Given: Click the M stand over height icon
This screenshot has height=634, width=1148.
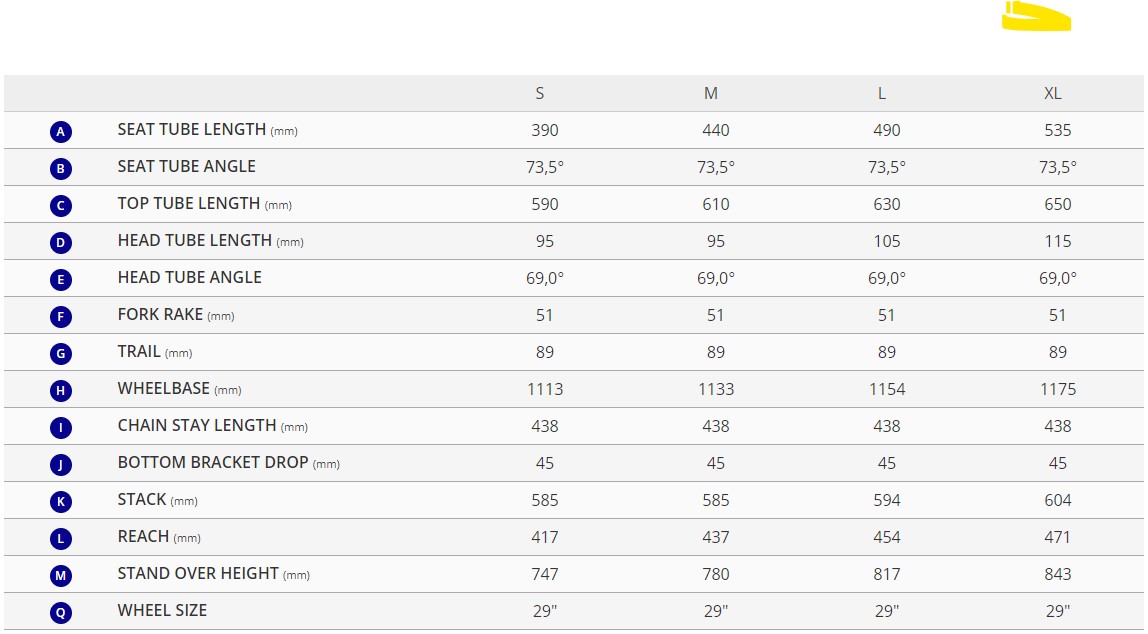Looking at the screenshot, I should coord(61,575).
